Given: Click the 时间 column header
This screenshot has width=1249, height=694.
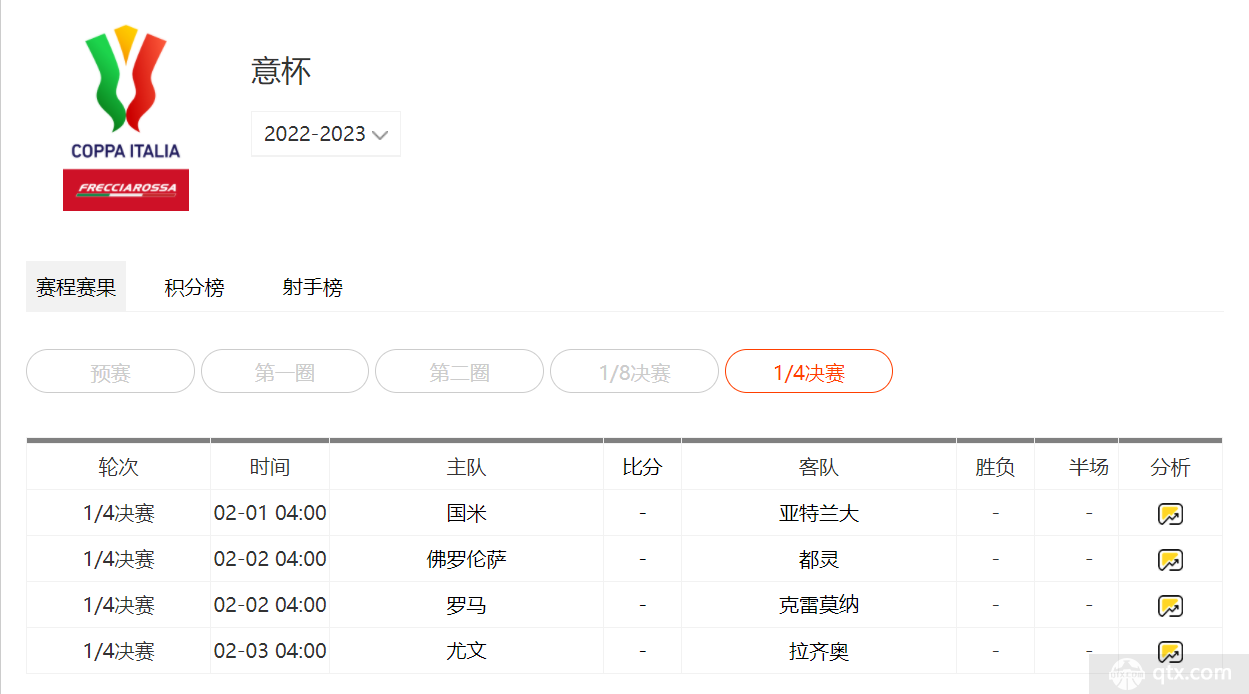Looking at the screenshot, I should pos(270,467).
